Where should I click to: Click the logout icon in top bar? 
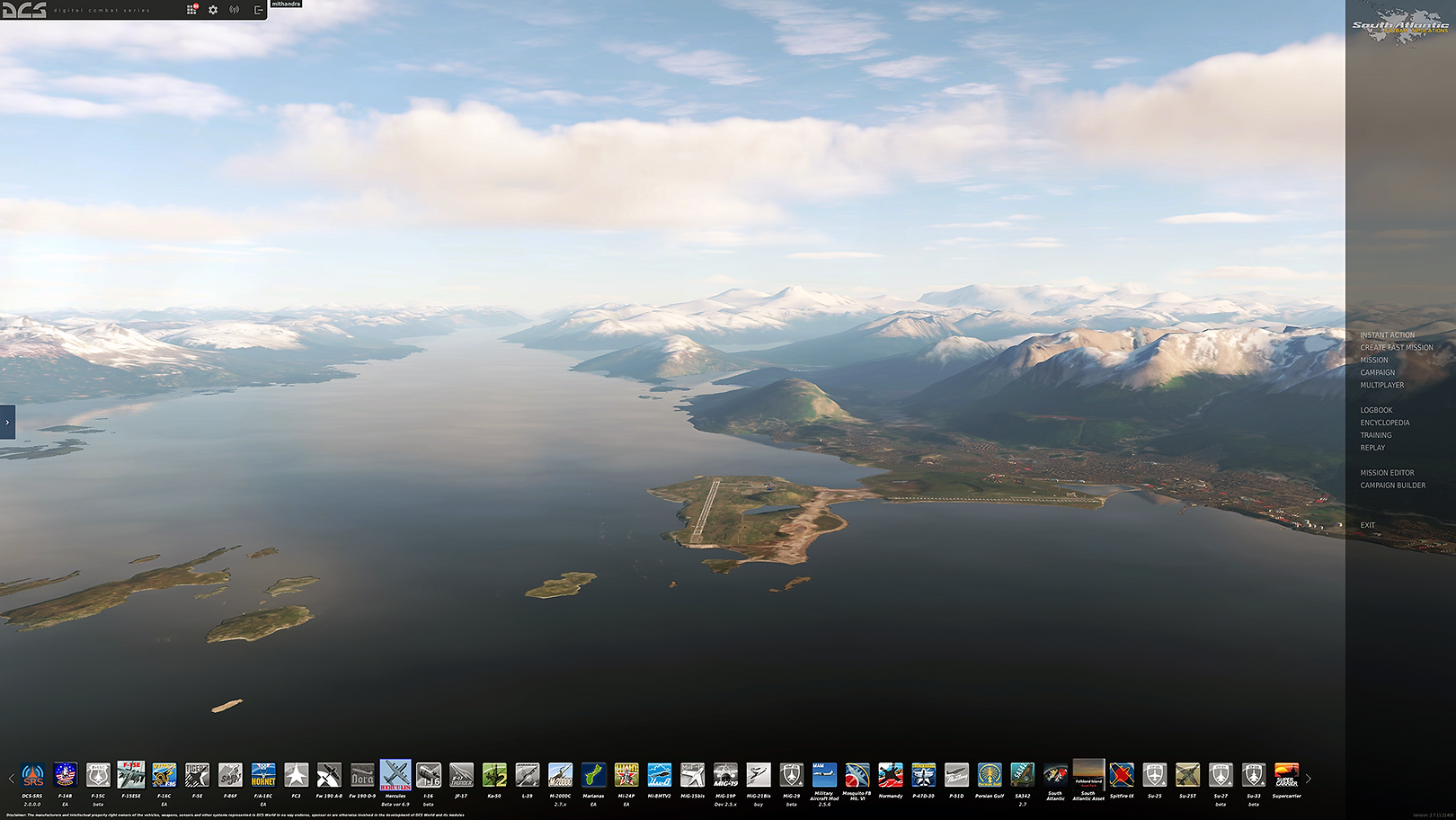pyautogui.click(x=258, y=10)
